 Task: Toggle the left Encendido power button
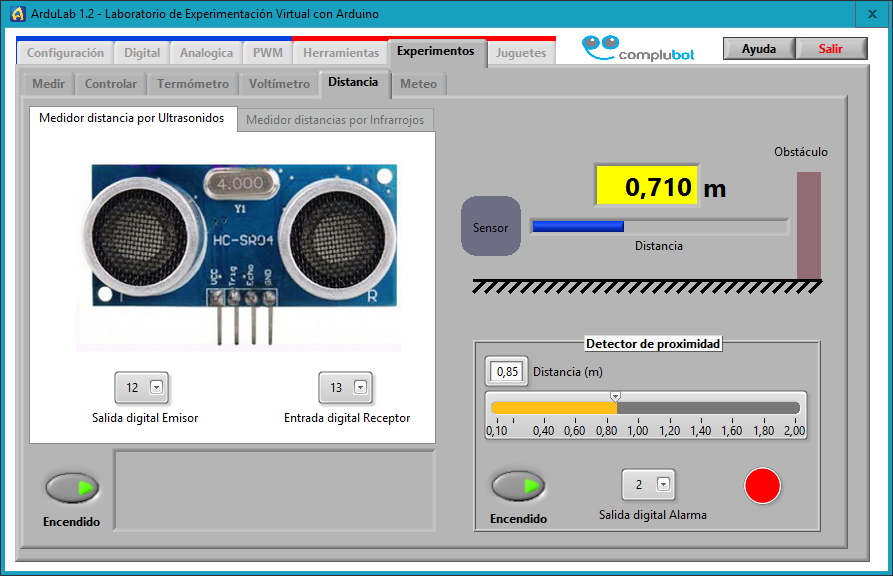coord(71,488)
